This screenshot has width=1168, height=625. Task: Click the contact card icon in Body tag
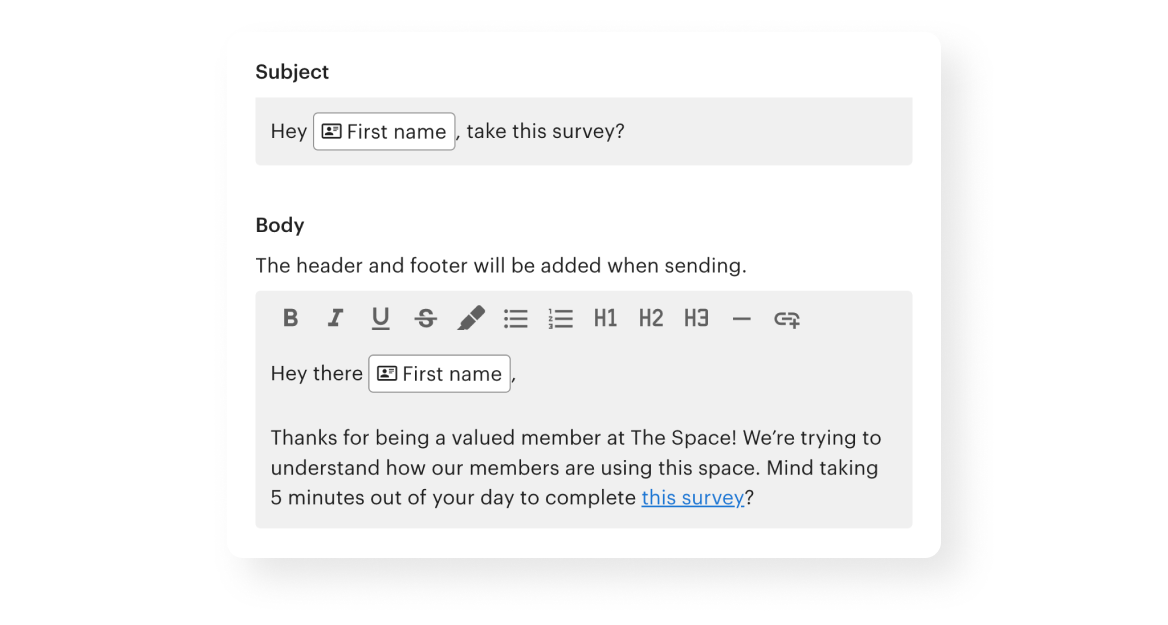(x=387, y=373)
